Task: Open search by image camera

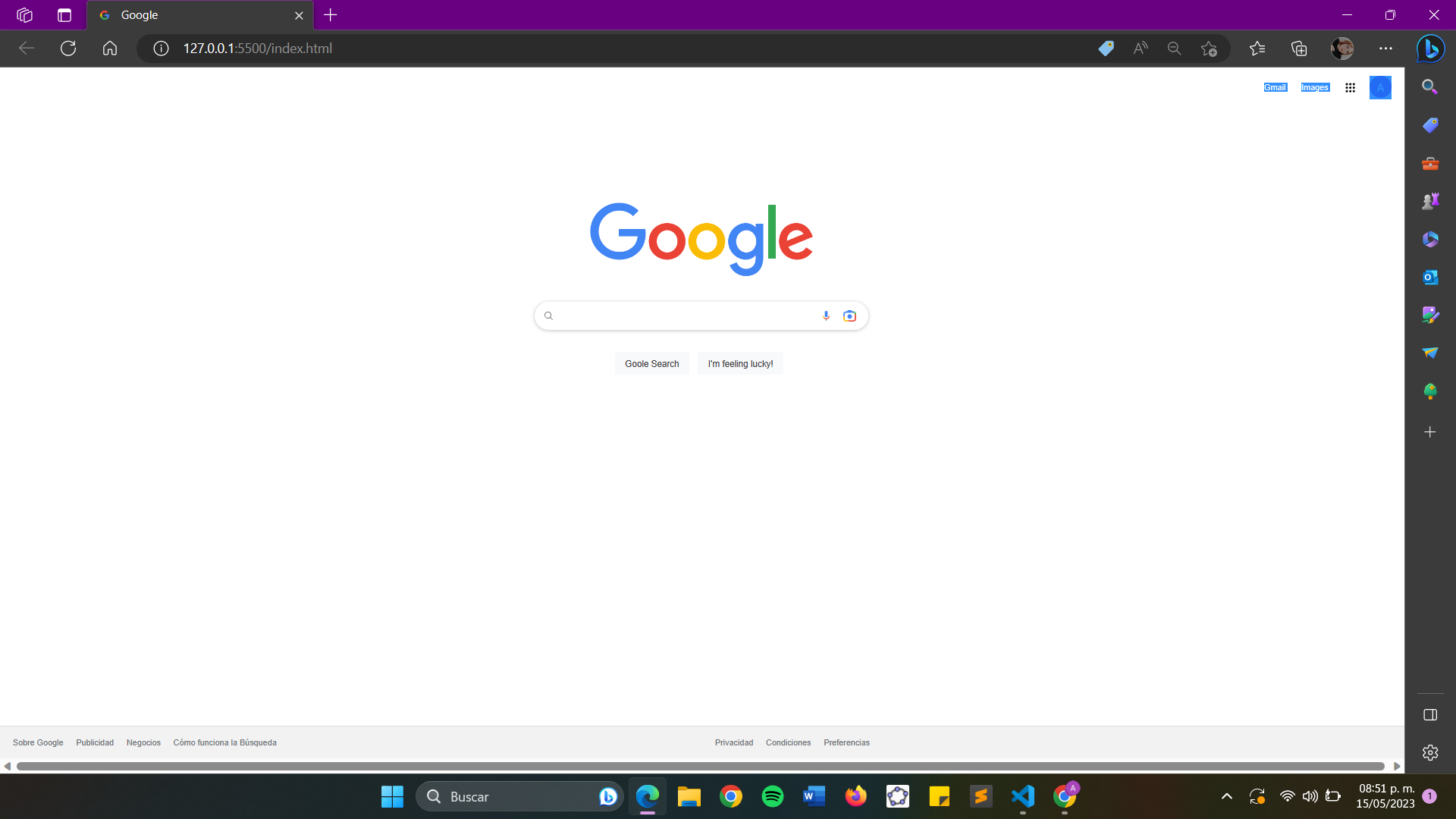Action: [x=849, y=315]
